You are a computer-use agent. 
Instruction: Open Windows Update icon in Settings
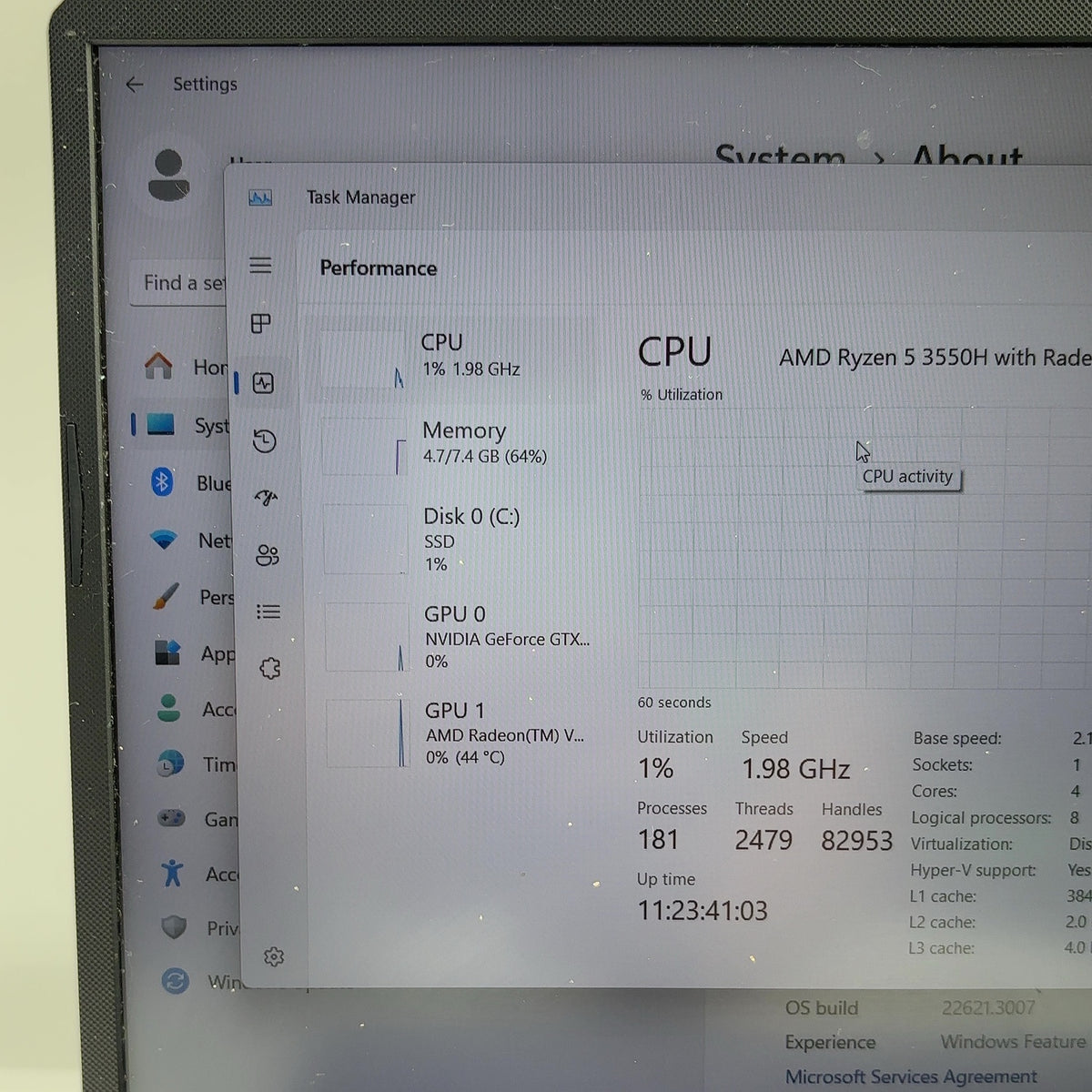(175, 981)
